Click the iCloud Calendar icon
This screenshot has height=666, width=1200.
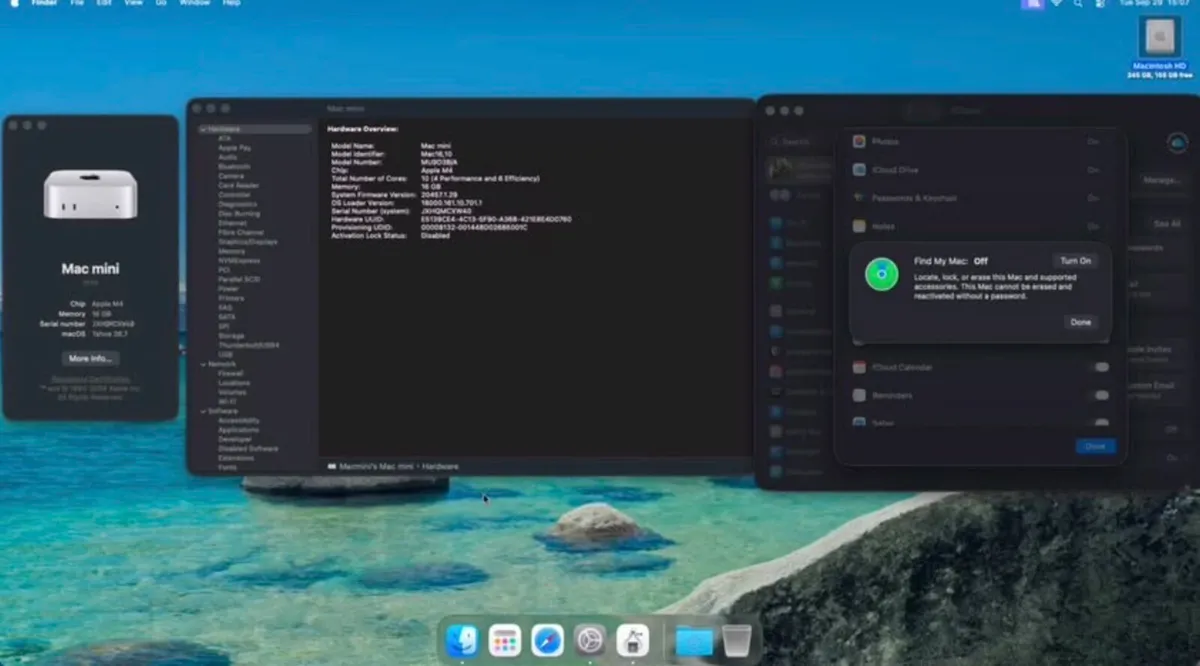click(859, 367)
